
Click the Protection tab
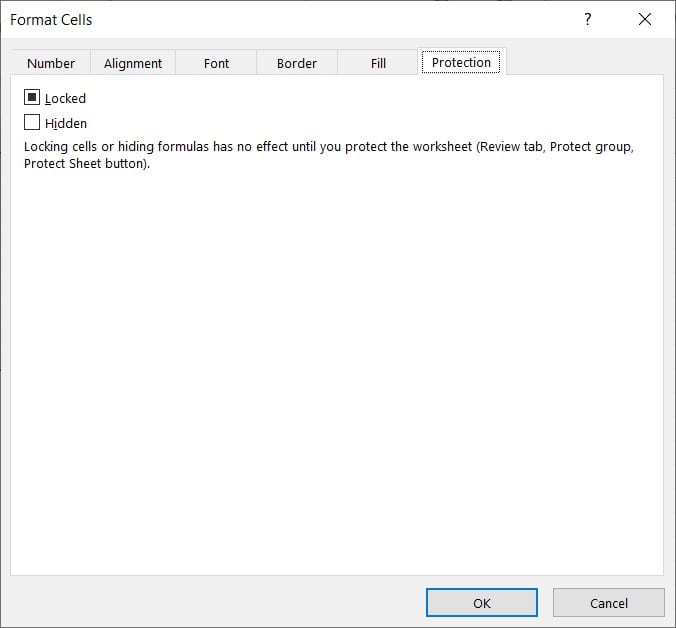(x=461, y=62)
